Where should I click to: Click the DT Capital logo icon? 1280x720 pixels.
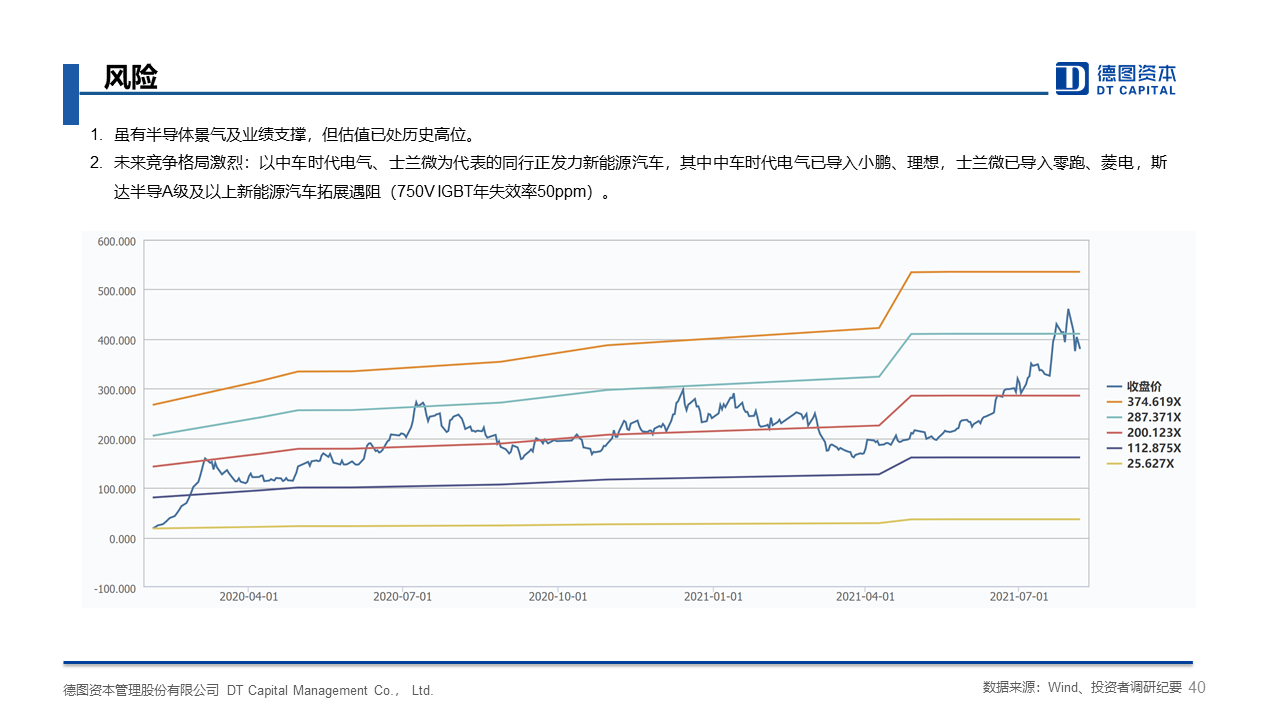coord(1072,78)
